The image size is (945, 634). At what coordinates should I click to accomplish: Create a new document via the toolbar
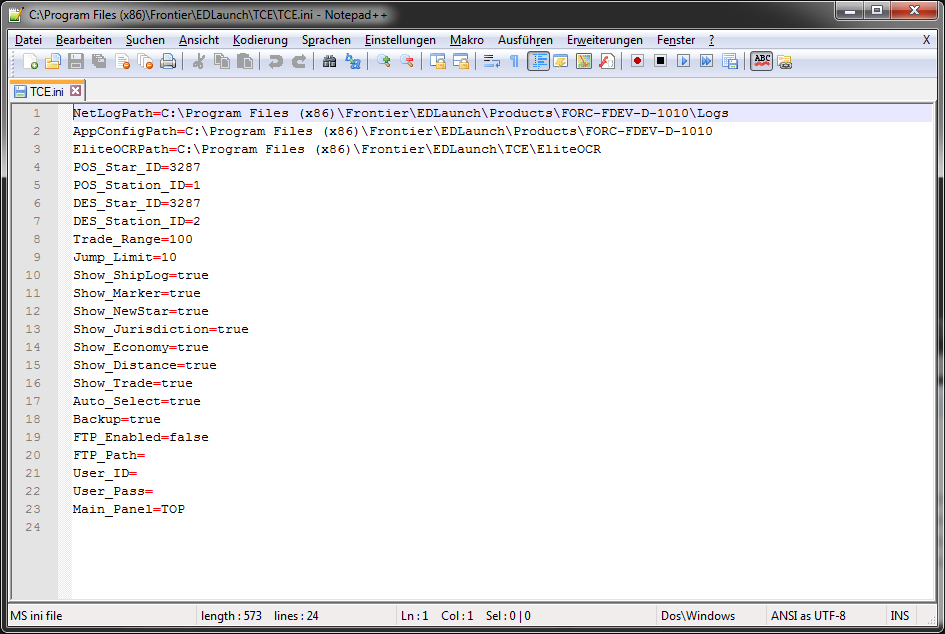pos(30,61)
